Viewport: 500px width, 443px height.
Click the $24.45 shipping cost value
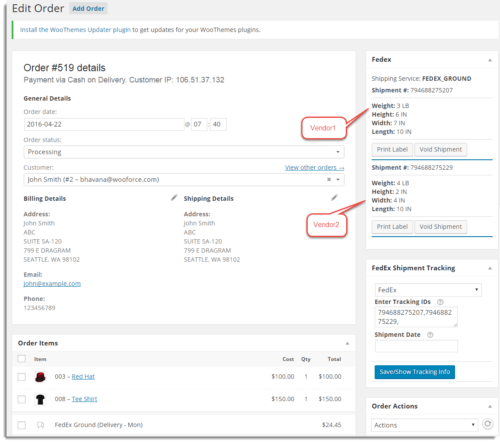tap(331, 425)
